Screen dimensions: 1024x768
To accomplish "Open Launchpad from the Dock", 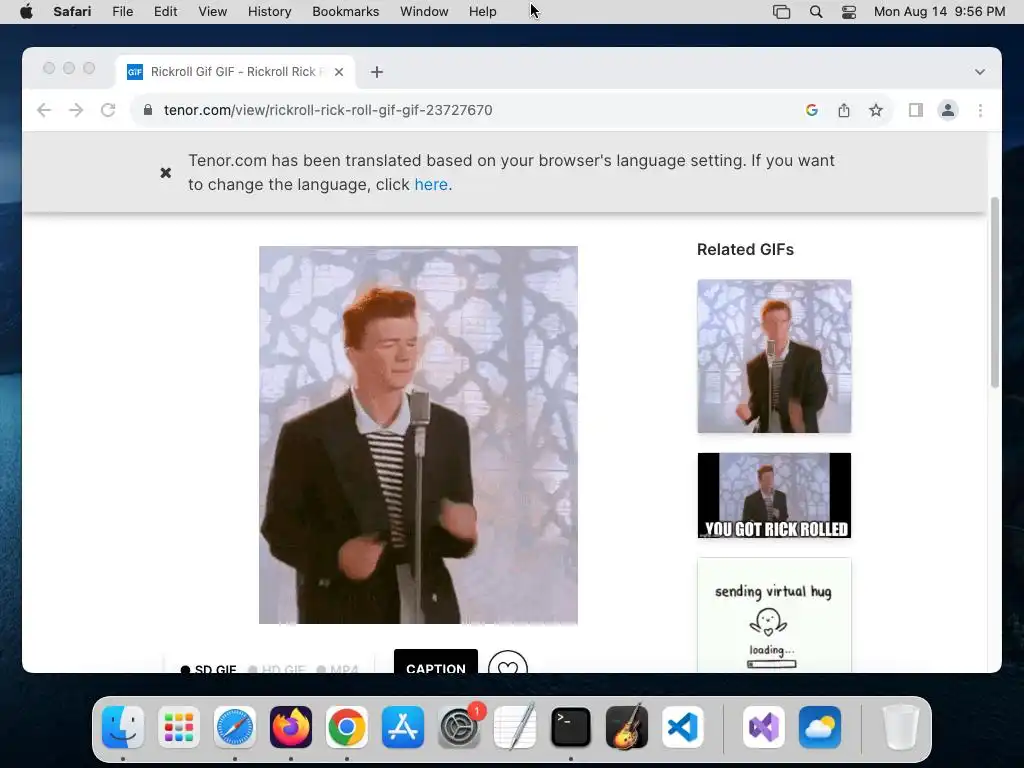I will pos(179,727).
